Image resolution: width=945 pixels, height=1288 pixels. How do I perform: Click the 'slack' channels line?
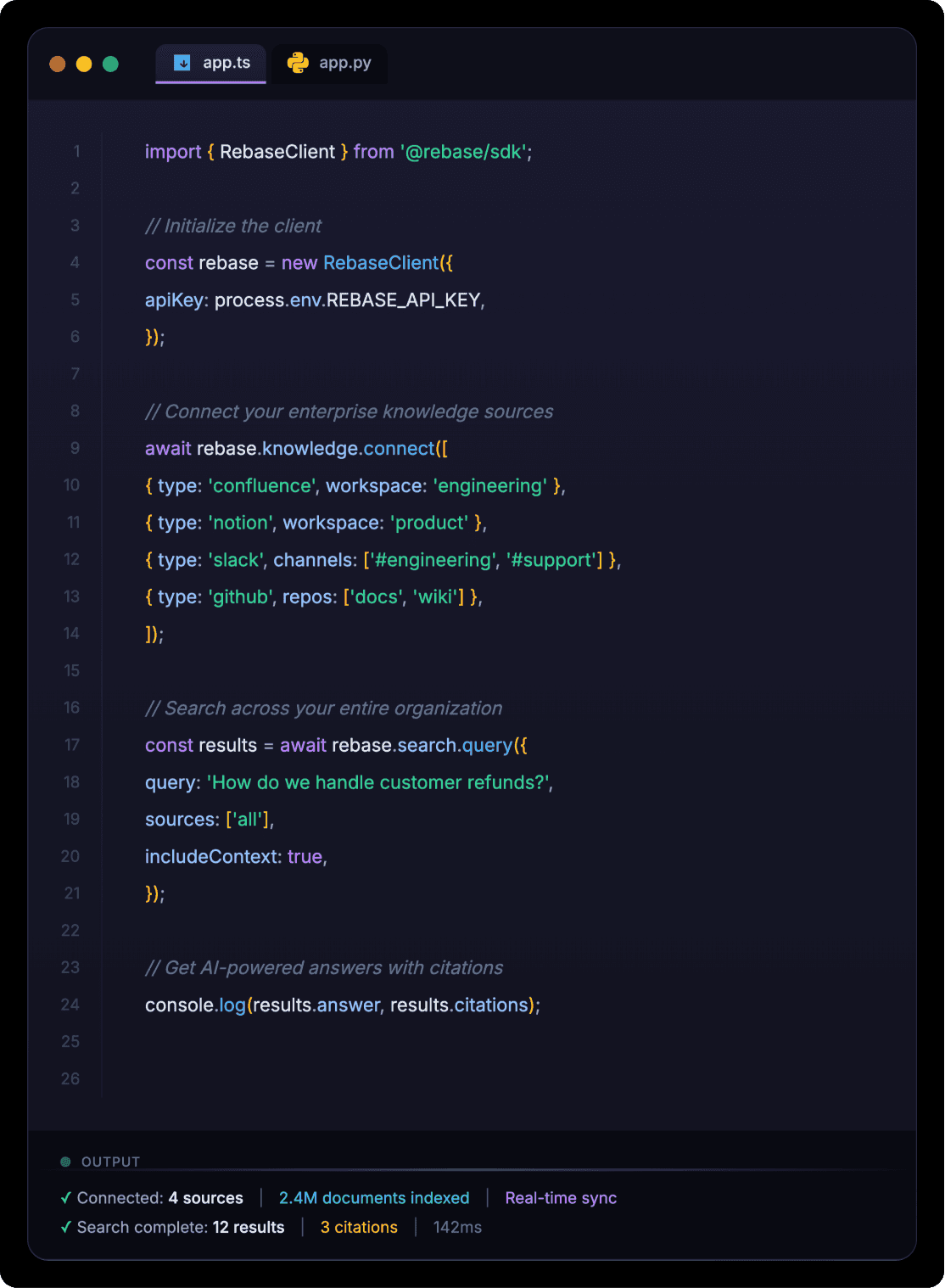[x=383, y=560]
